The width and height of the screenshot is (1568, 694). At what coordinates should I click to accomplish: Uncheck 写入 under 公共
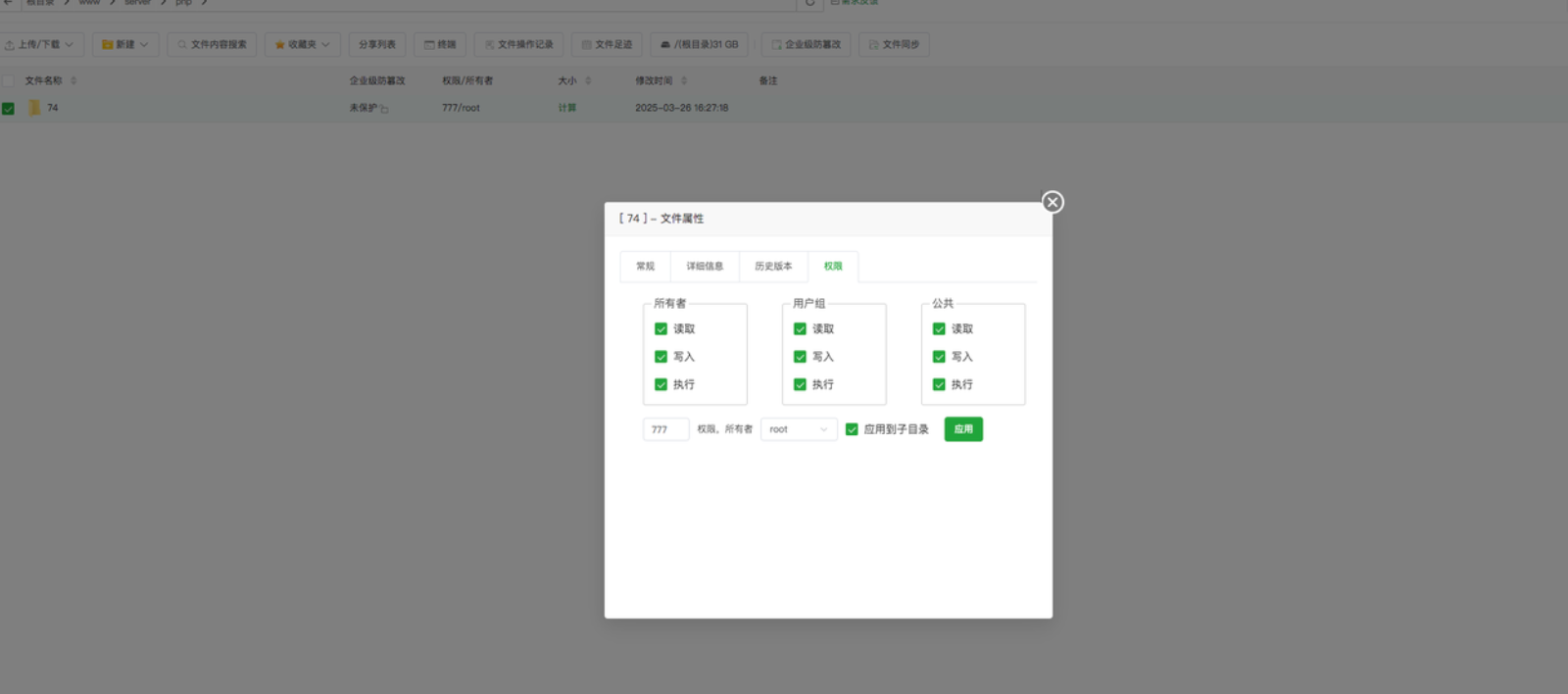click(939, 357)
